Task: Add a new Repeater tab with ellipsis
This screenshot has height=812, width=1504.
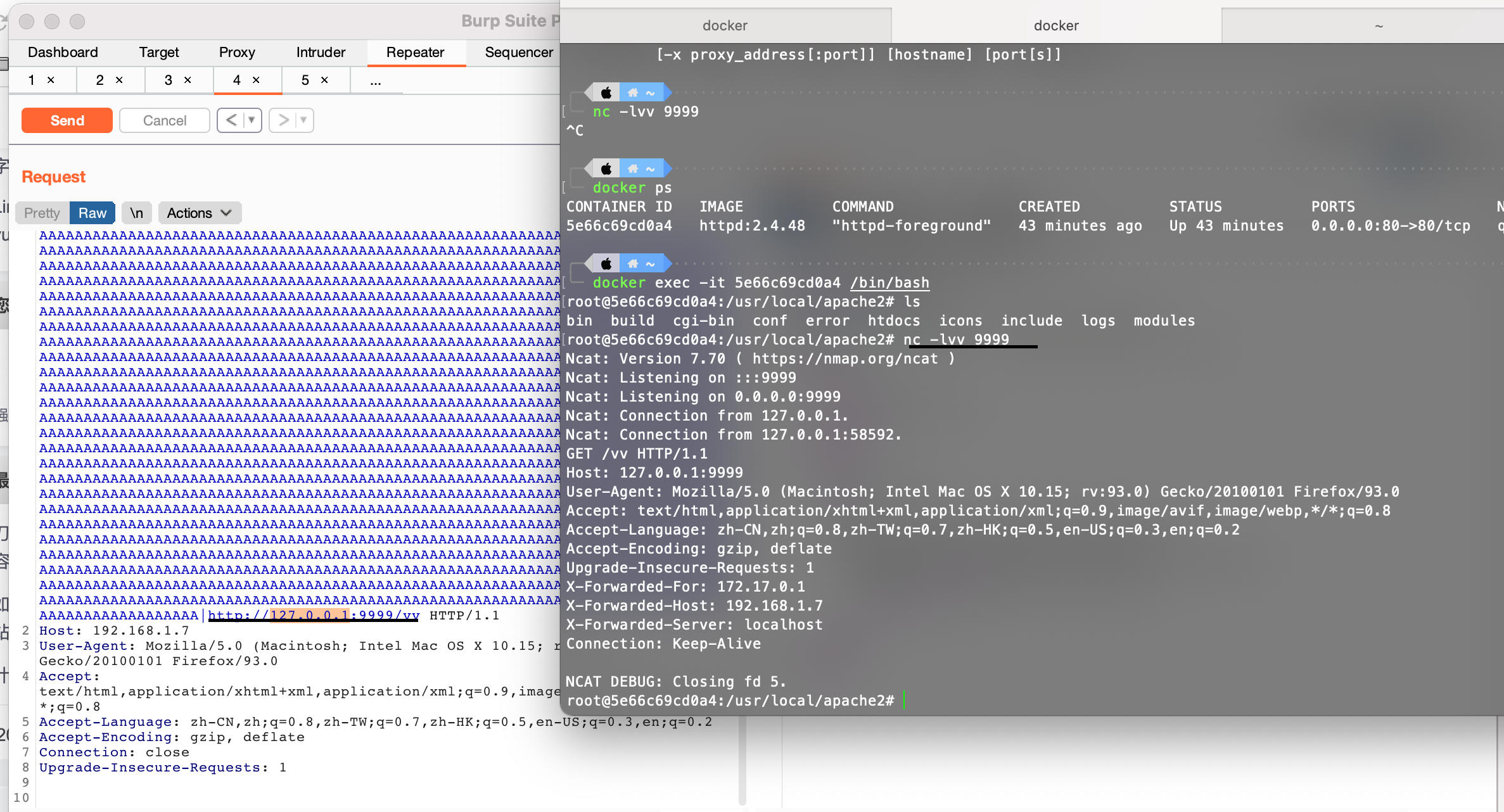Action: click(376, 81)
